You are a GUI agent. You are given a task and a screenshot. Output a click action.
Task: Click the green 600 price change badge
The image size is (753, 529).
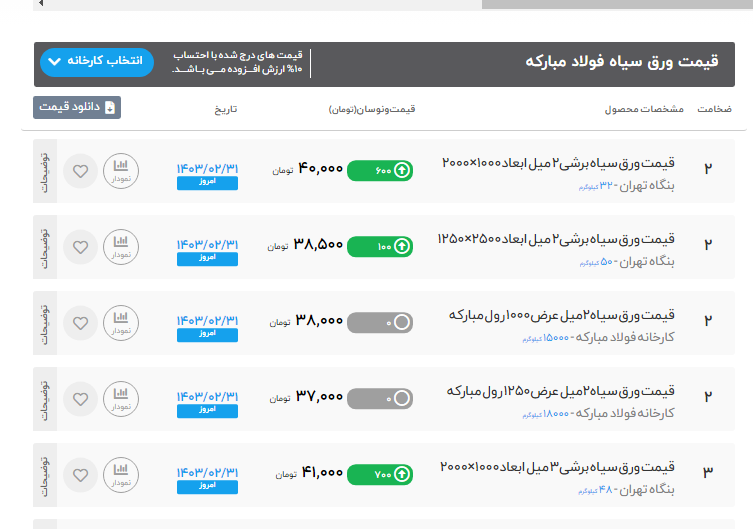pos(380,171)
